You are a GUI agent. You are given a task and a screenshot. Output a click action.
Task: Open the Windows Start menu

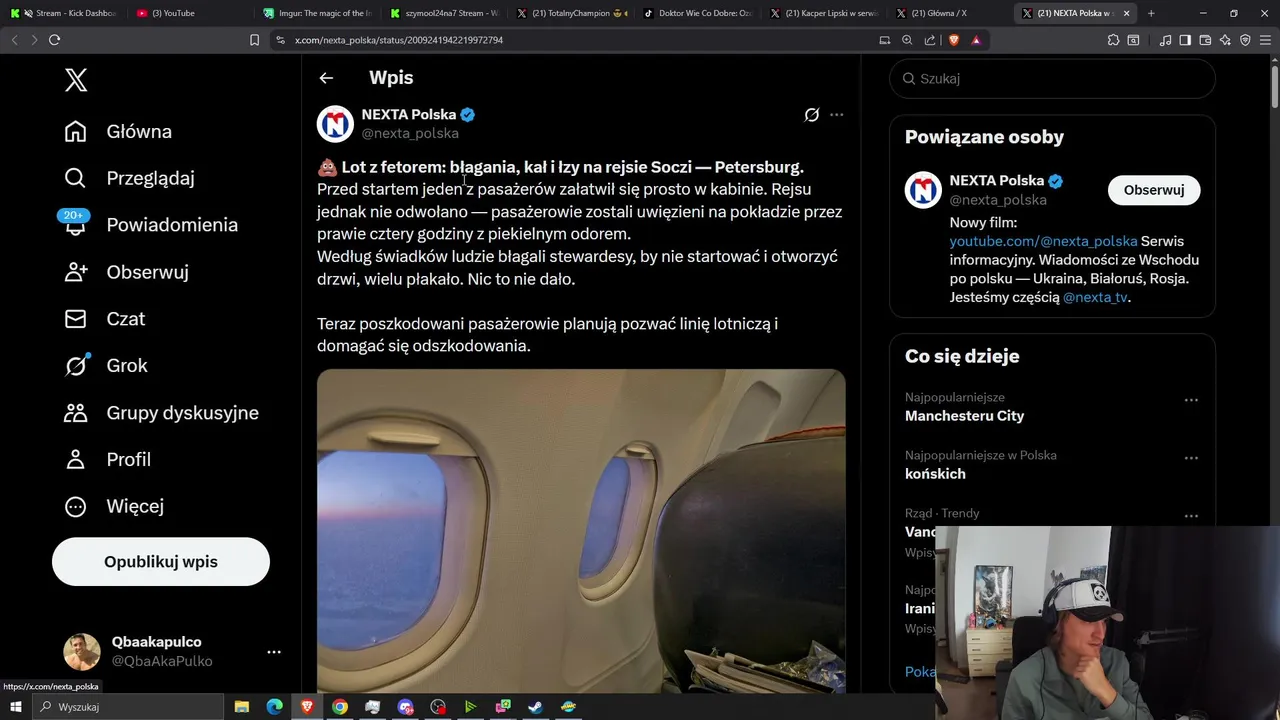point(15,707)
